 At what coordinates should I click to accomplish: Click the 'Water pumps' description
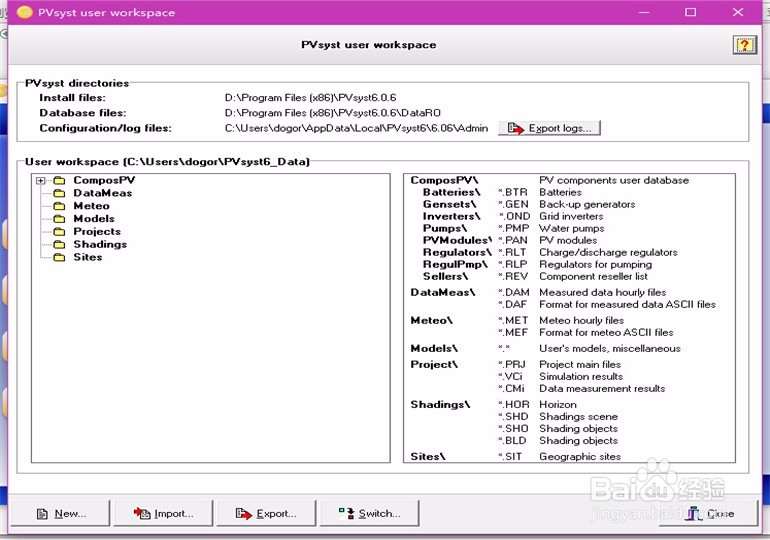(572, 228)
